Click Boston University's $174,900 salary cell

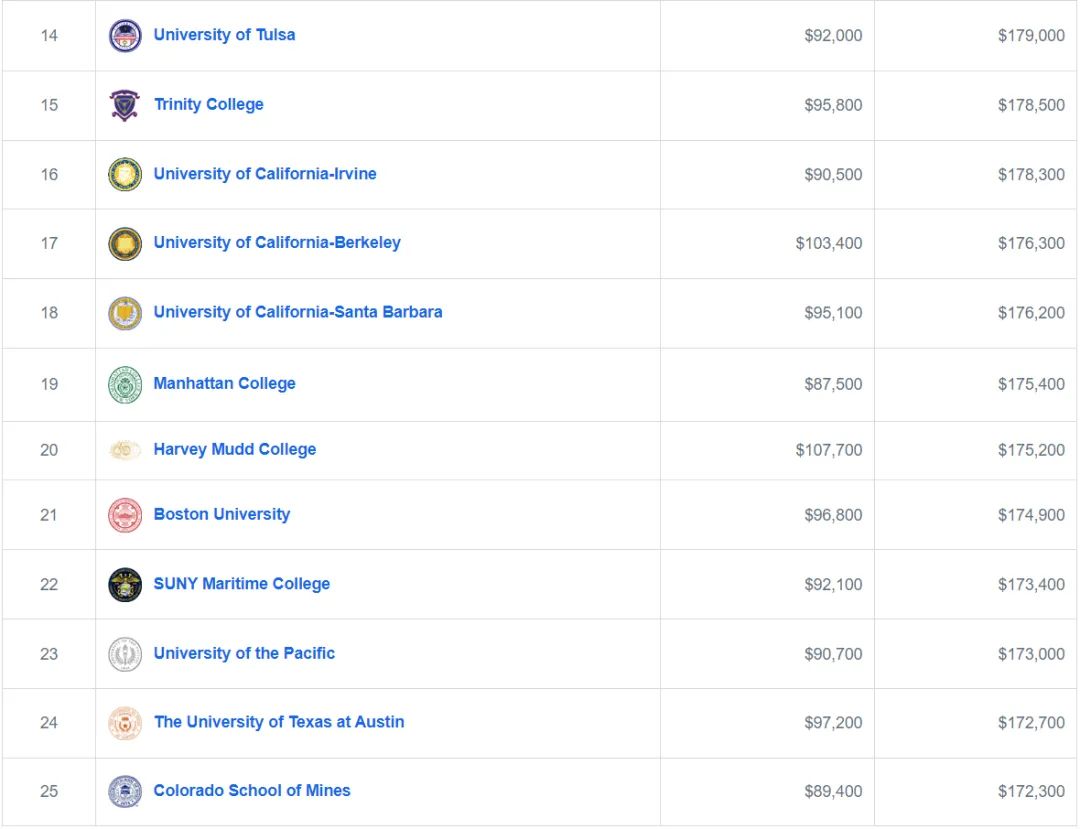(976, 515)
